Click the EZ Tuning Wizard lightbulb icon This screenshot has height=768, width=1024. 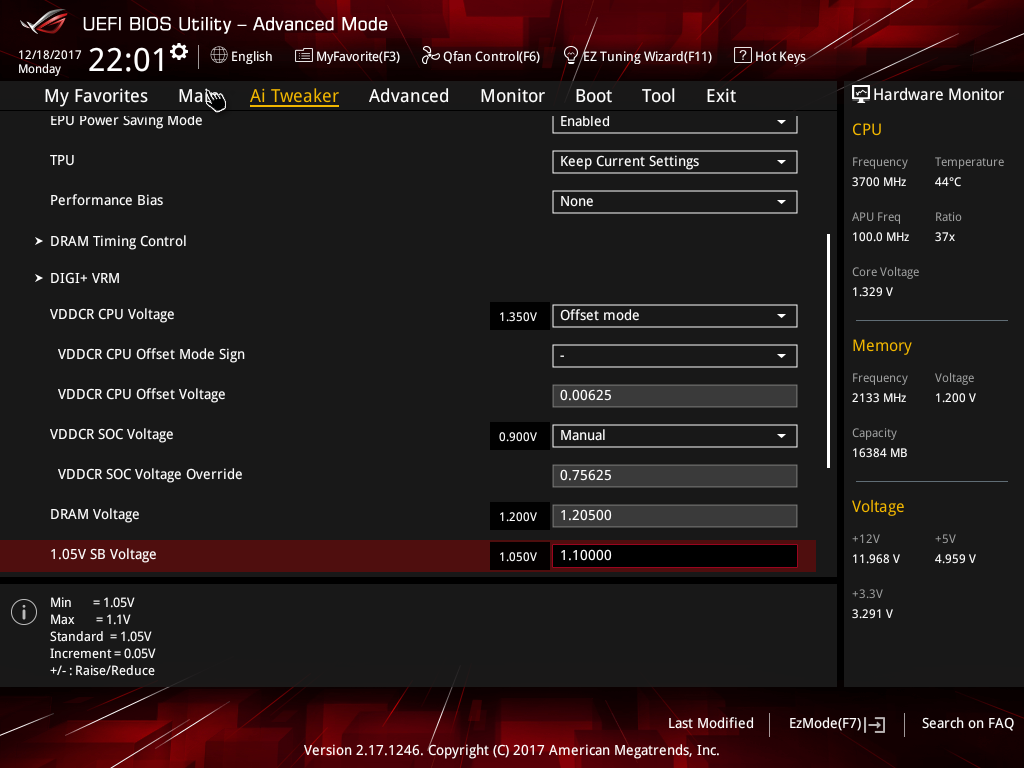[x=571, y=56]
